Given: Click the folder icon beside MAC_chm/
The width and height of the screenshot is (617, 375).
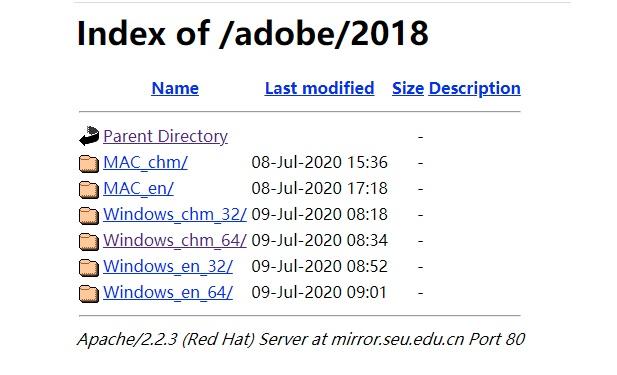Looking at the screenshot, I should click(89, 164).
